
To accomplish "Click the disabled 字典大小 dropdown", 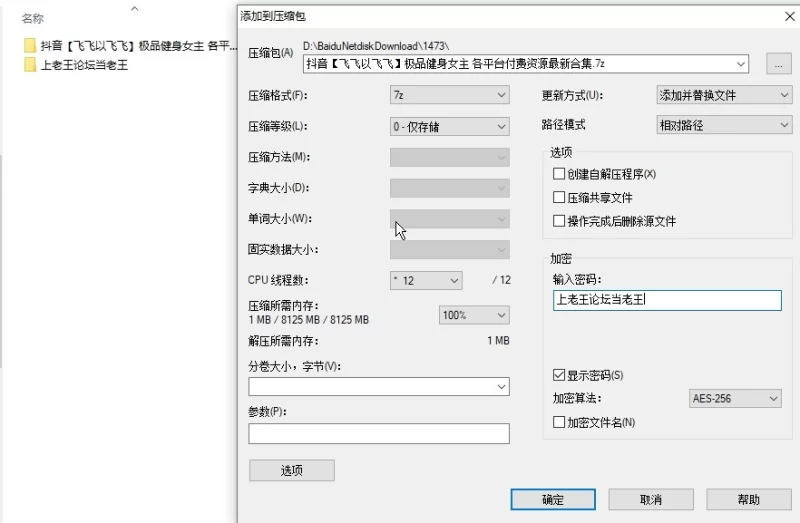I will (449, 188).
